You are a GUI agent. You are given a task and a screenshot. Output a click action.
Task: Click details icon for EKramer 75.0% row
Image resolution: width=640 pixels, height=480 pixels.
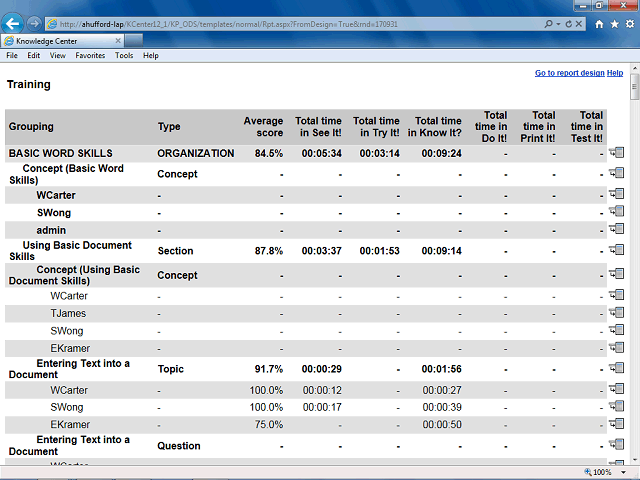tap(617, 424)
